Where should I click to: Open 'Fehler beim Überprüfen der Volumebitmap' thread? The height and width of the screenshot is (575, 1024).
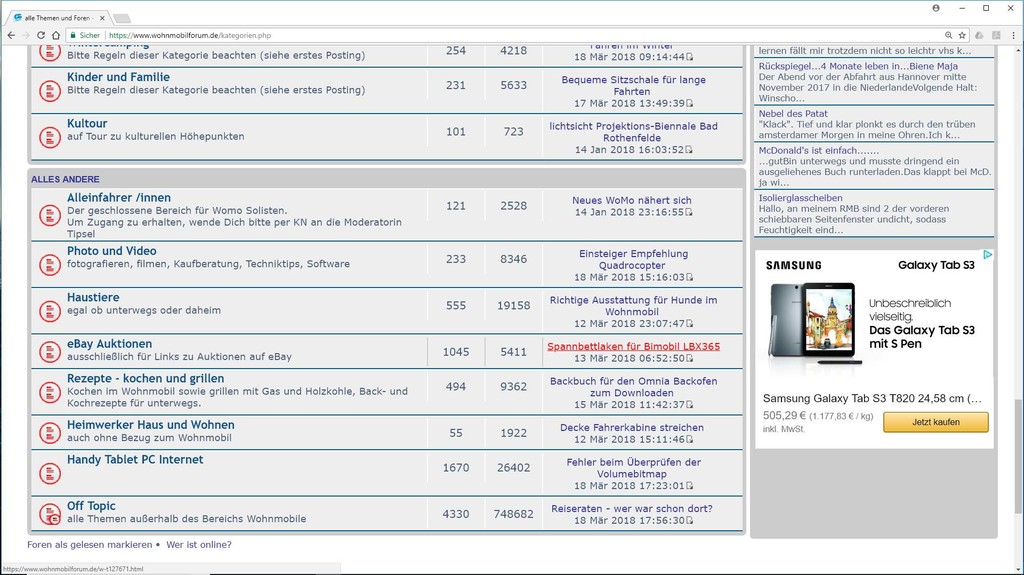tap(633, 468)
